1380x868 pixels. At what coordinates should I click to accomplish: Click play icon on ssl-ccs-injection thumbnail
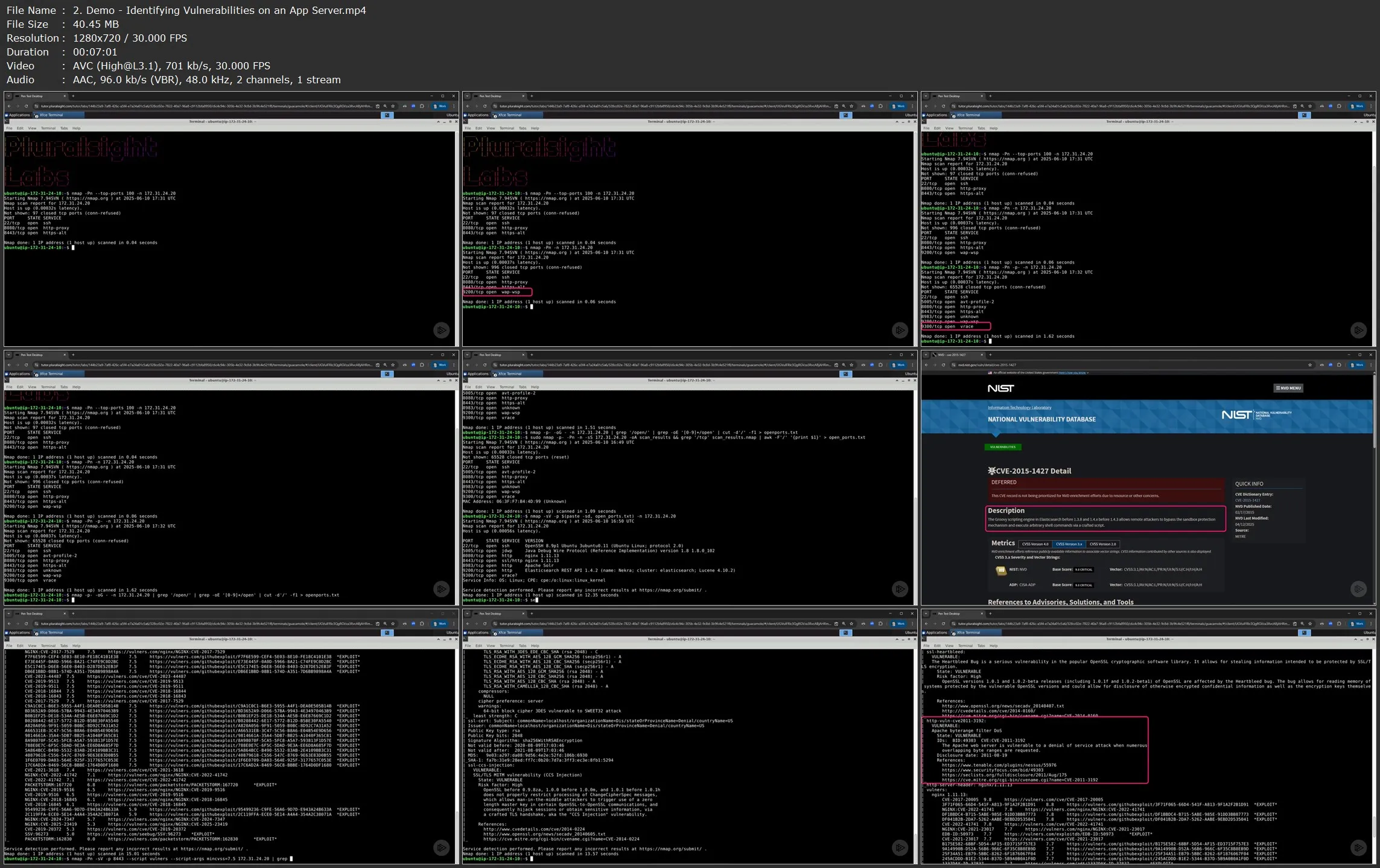click(x=900, y=847)
